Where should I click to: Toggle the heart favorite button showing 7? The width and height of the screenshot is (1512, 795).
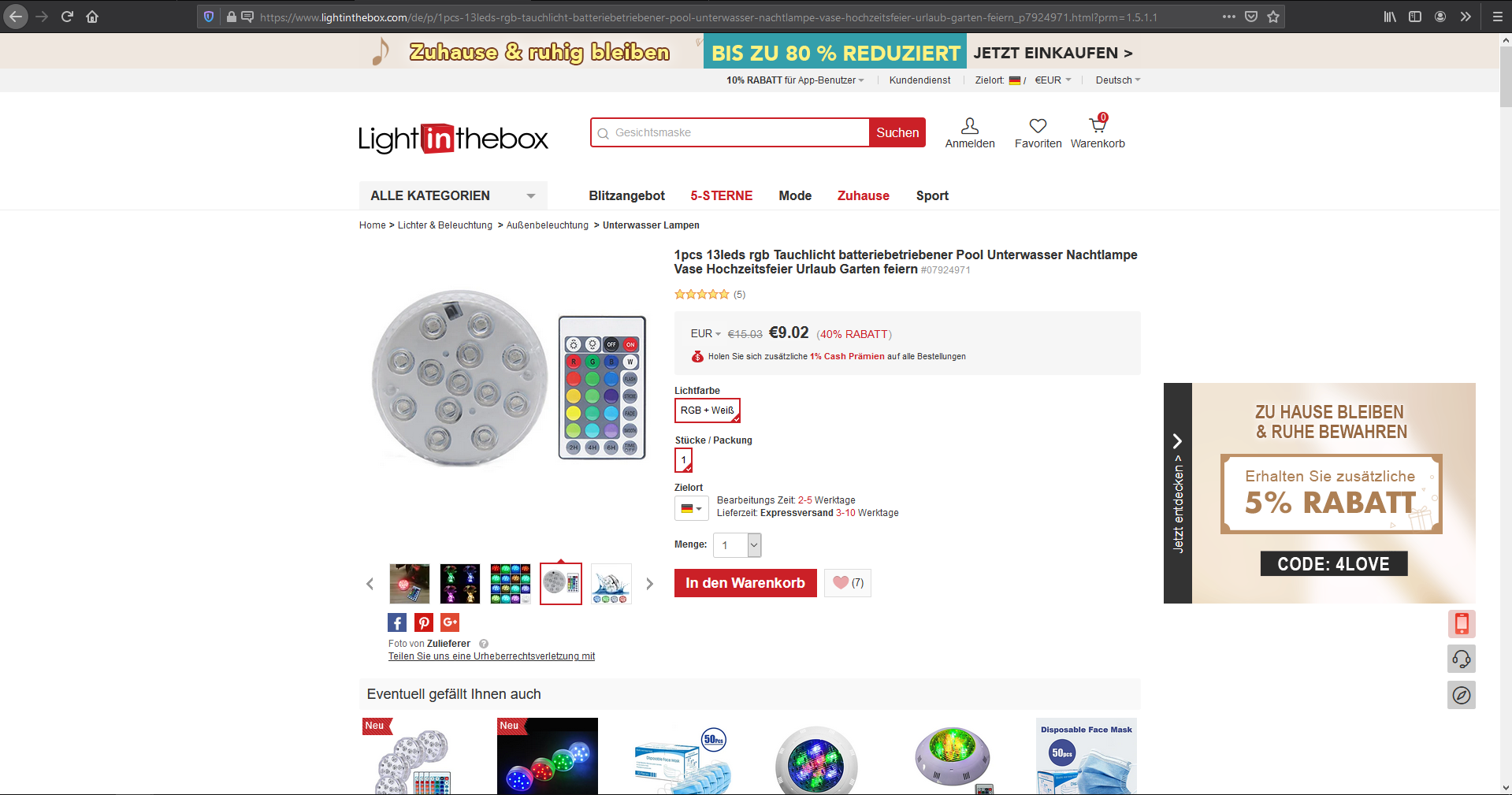pyautogui.click(x=848, y=583)
